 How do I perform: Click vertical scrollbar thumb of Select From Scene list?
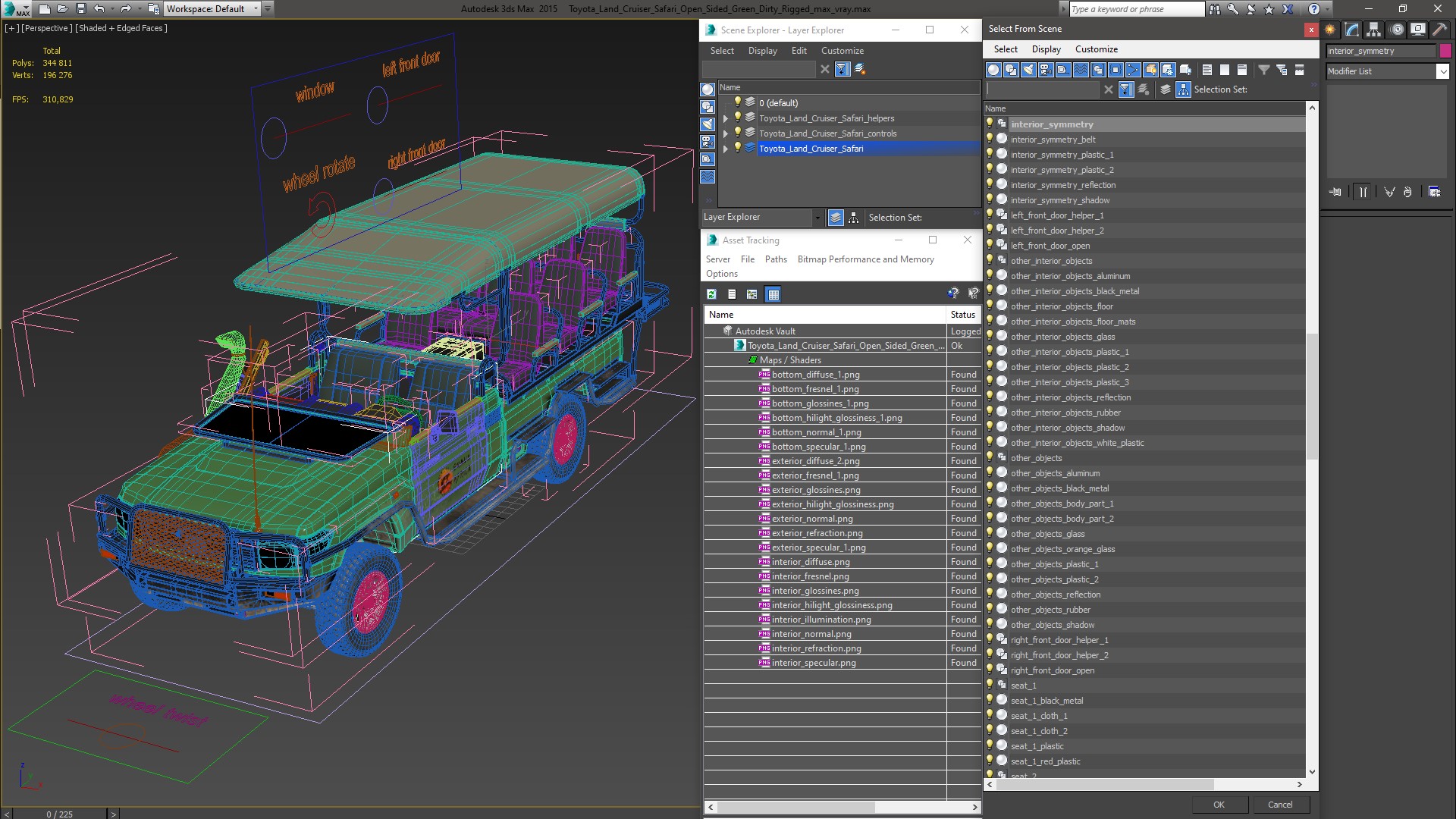(x=1312, y=396)
